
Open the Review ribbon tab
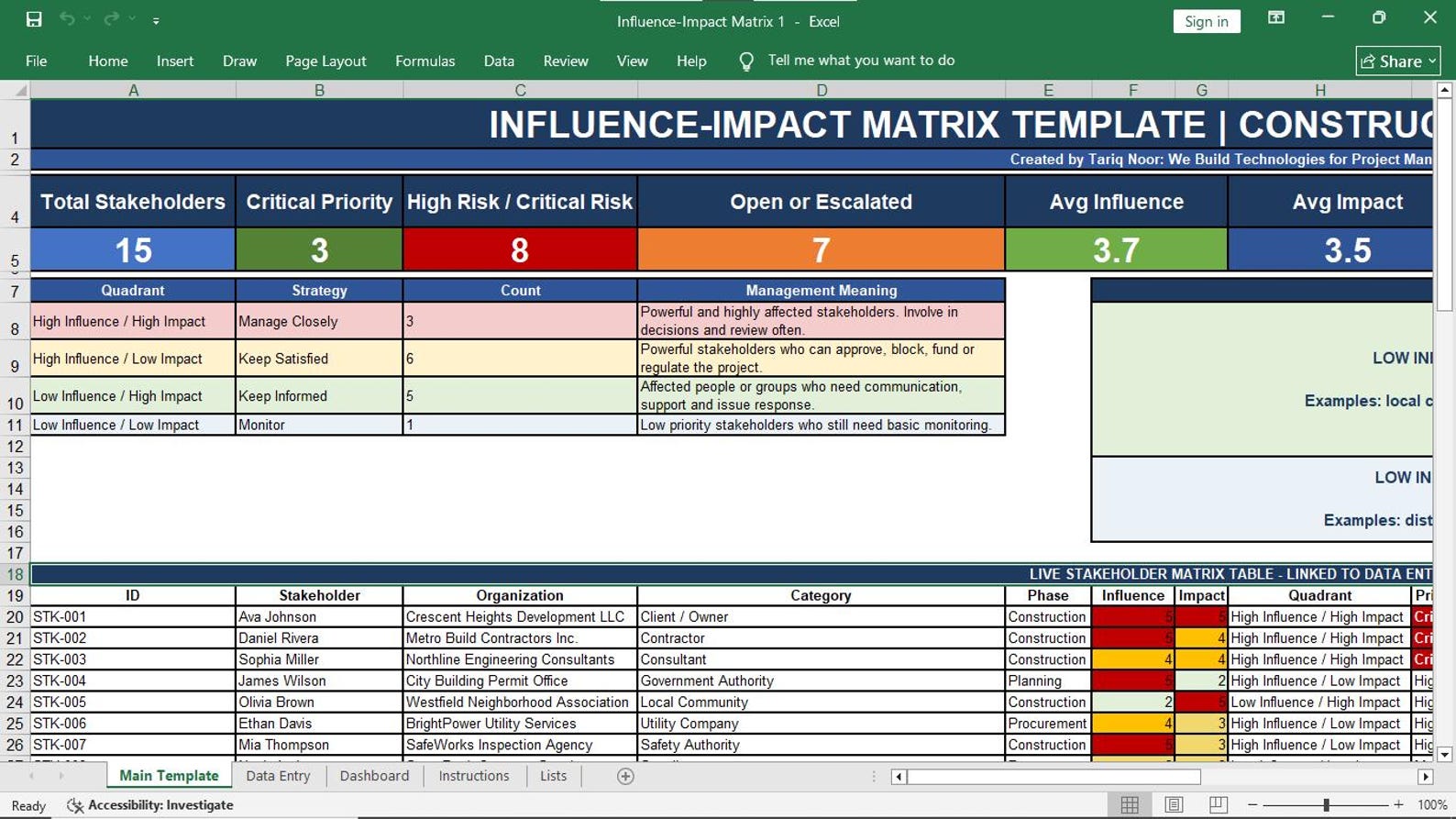tap(566, 61)
